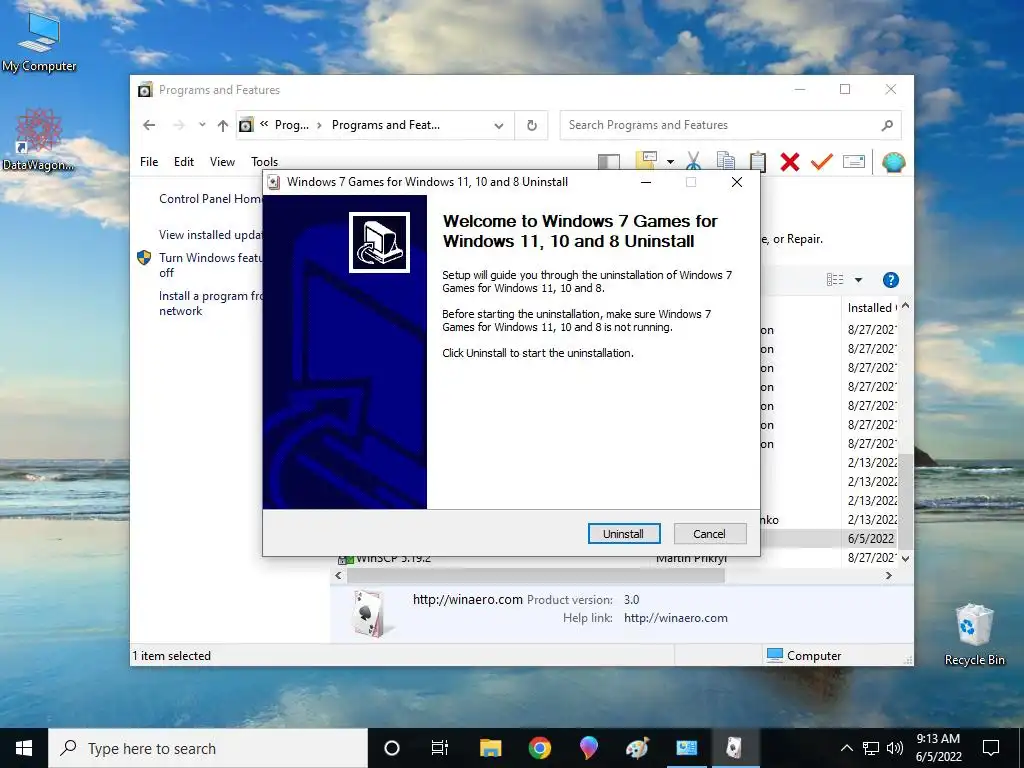The image size is (1024, 768).
Task: Open the notification center icon
Action: click(x=991, y=748)
